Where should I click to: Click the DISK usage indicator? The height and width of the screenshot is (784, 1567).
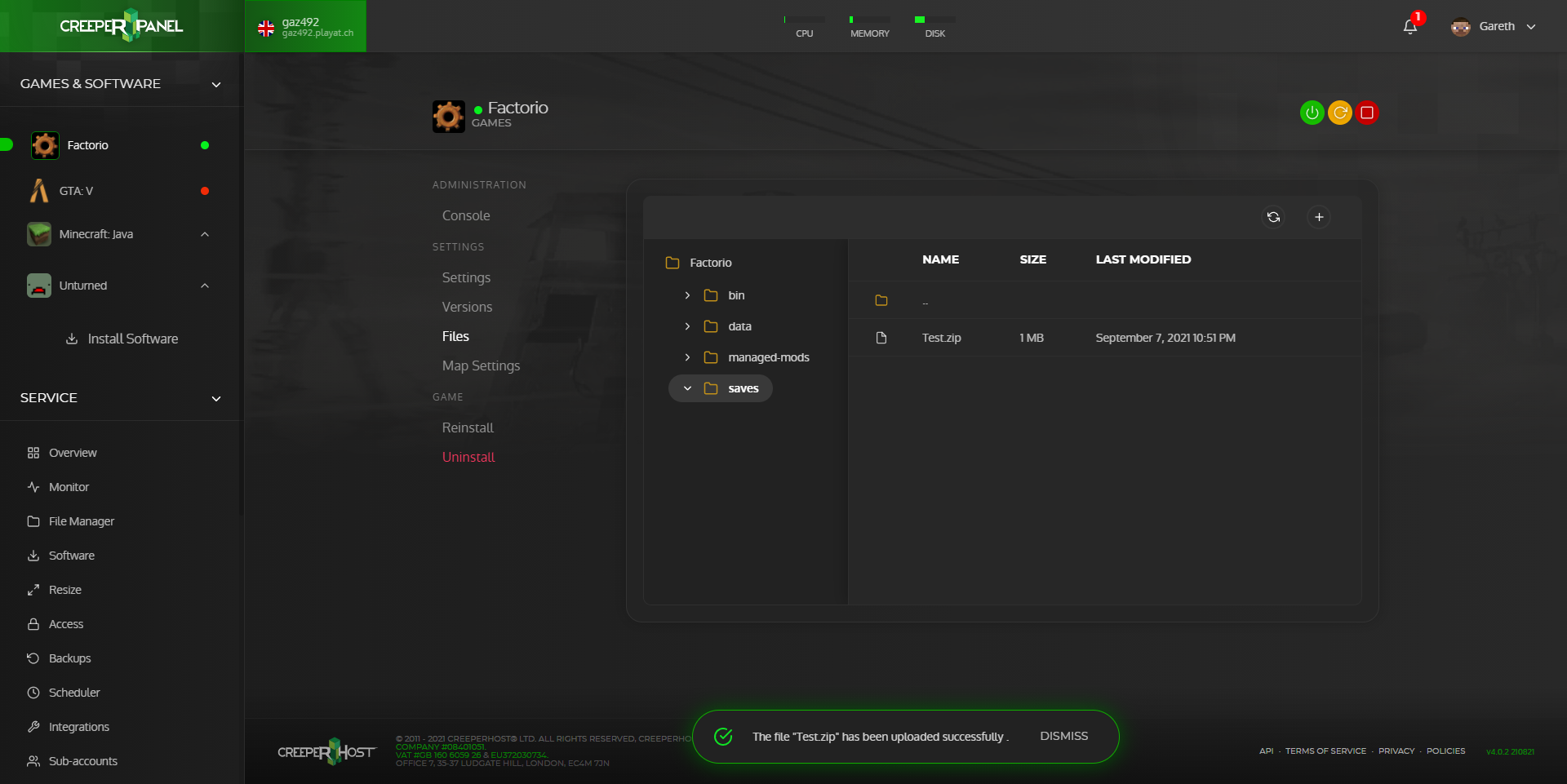(x=935, y=27)
